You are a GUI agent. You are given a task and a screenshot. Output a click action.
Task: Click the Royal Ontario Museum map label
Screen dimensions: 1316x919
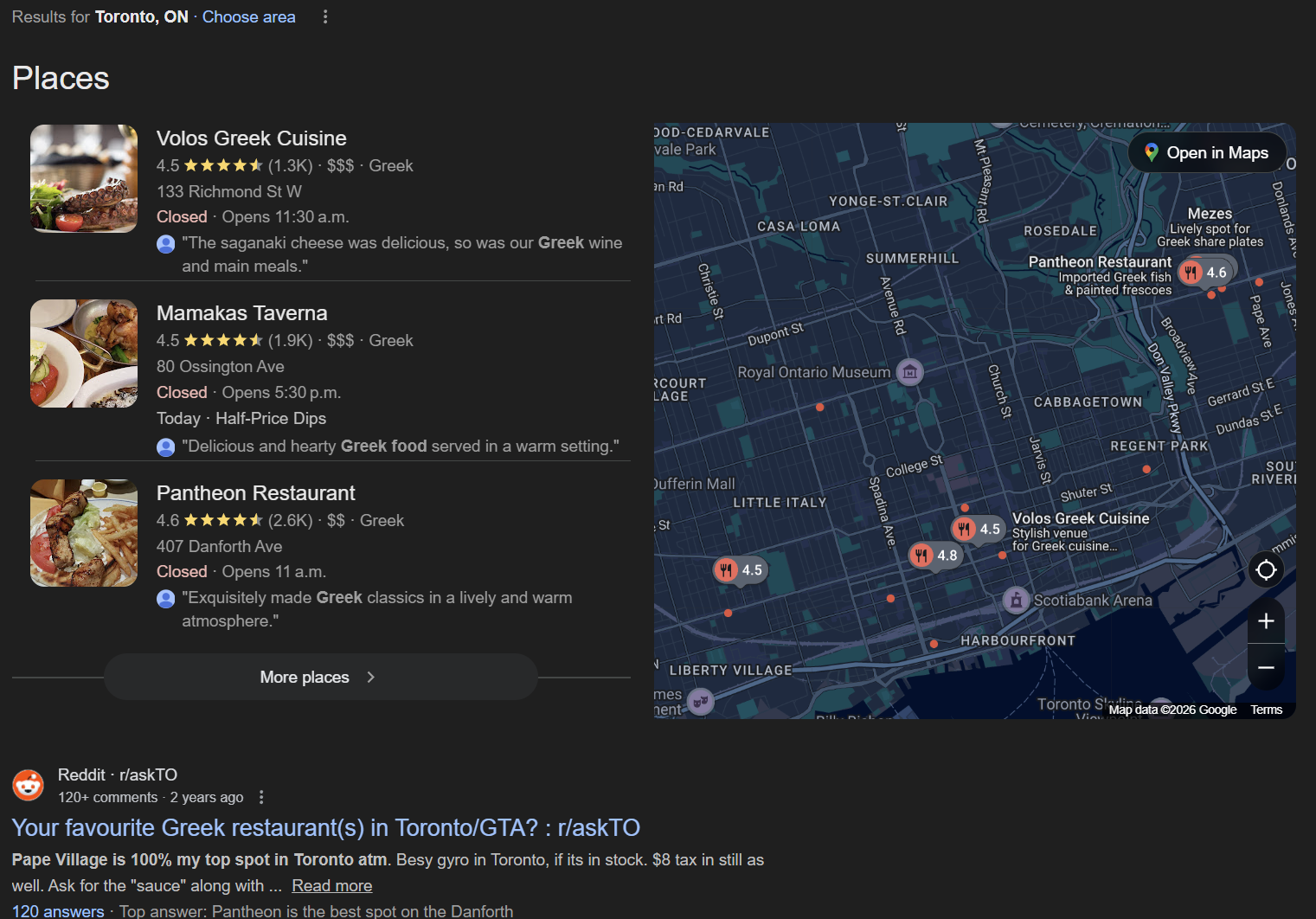pos(813,372)
